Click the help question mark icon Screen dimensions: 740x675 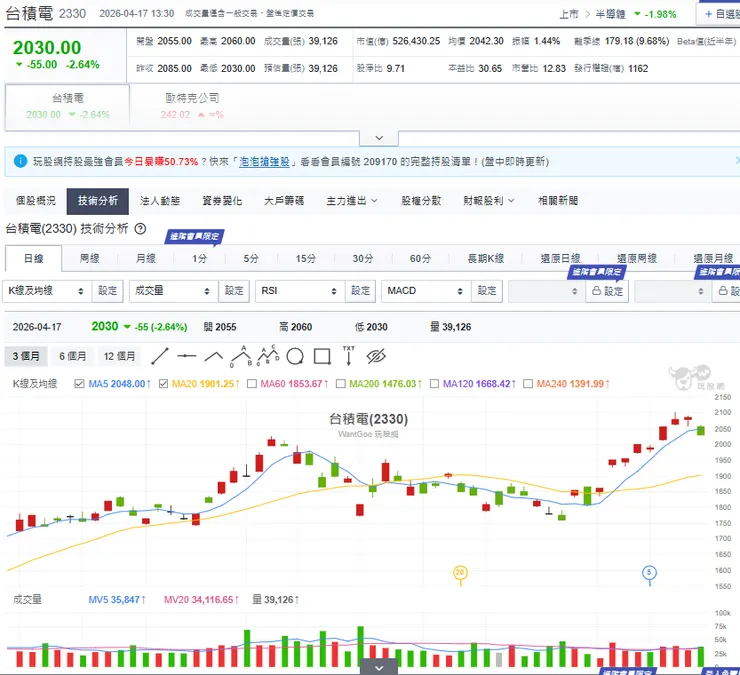tap(140, 229)
